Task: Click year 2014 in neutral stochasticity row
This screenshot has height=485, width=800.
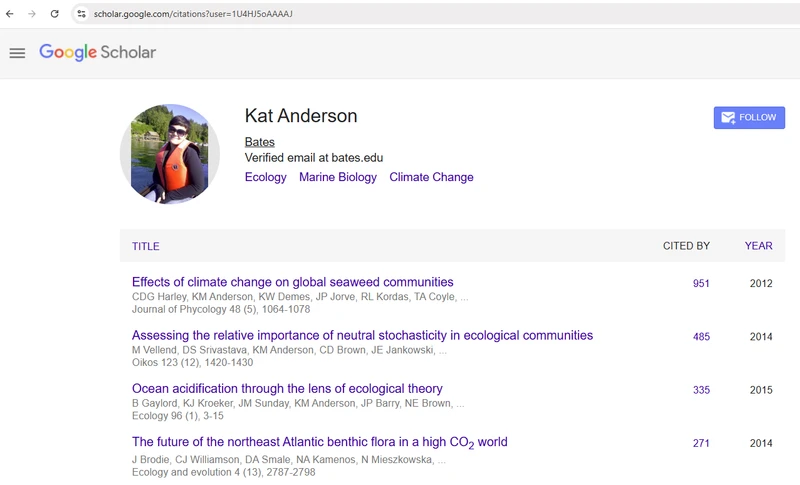Action: (x=761, y=337)
